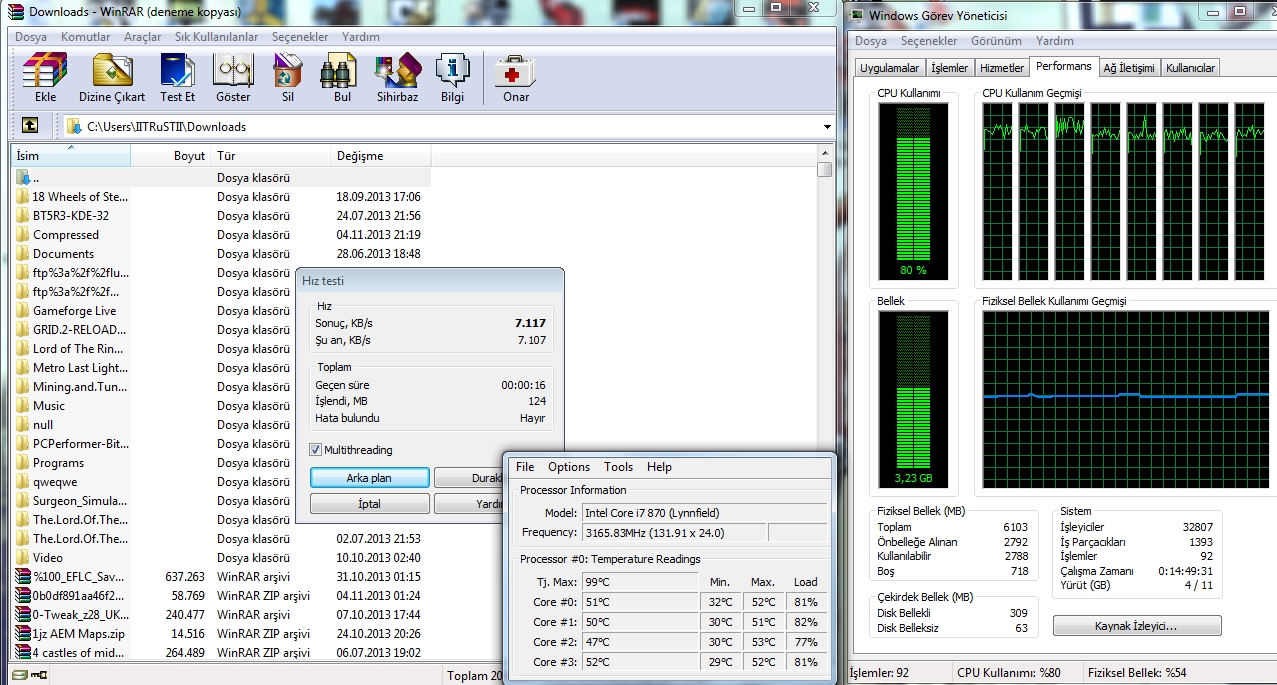Screen dimensions: 1277x685
Task: Select the BT5R3-KDE-32 folder icon
Action: [x=23, y=216]
